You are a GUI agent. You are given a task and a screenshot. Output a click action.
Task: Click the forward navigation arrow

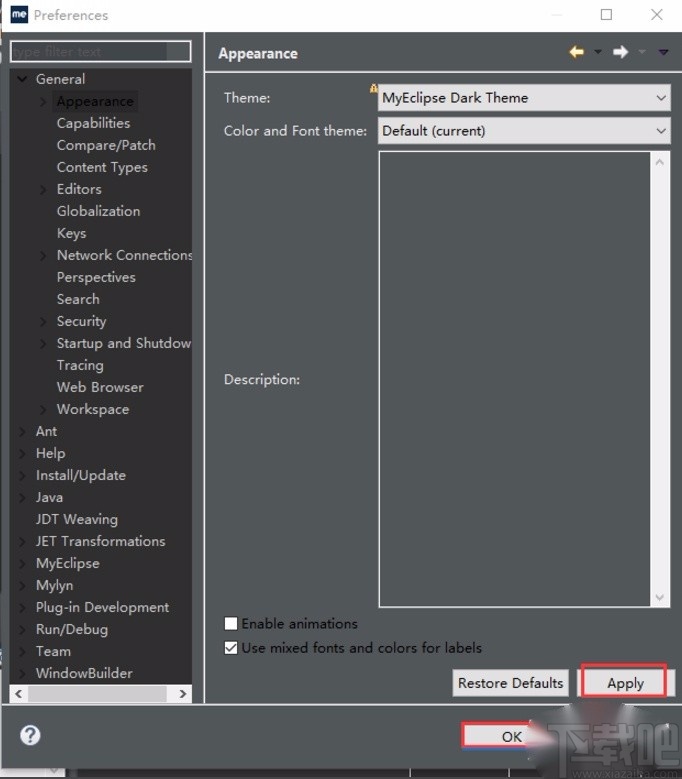620,52
